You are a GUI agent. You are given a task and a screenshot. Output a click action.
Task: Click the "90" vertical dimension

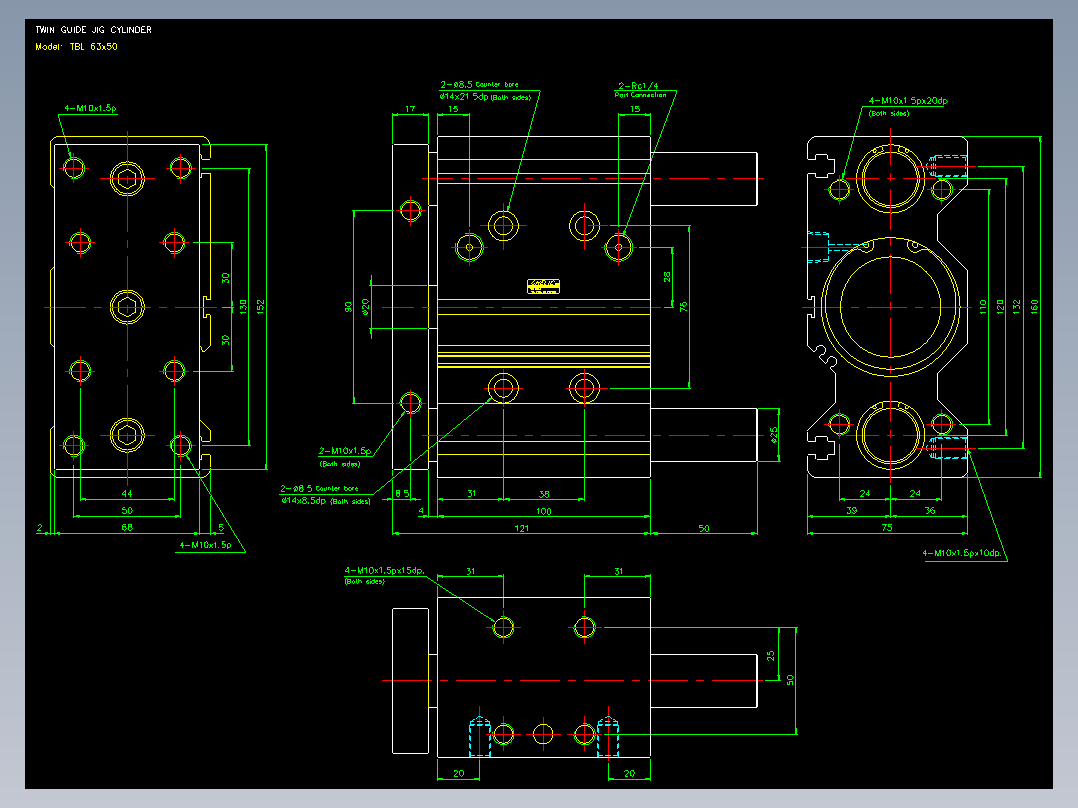coord(349,307)
